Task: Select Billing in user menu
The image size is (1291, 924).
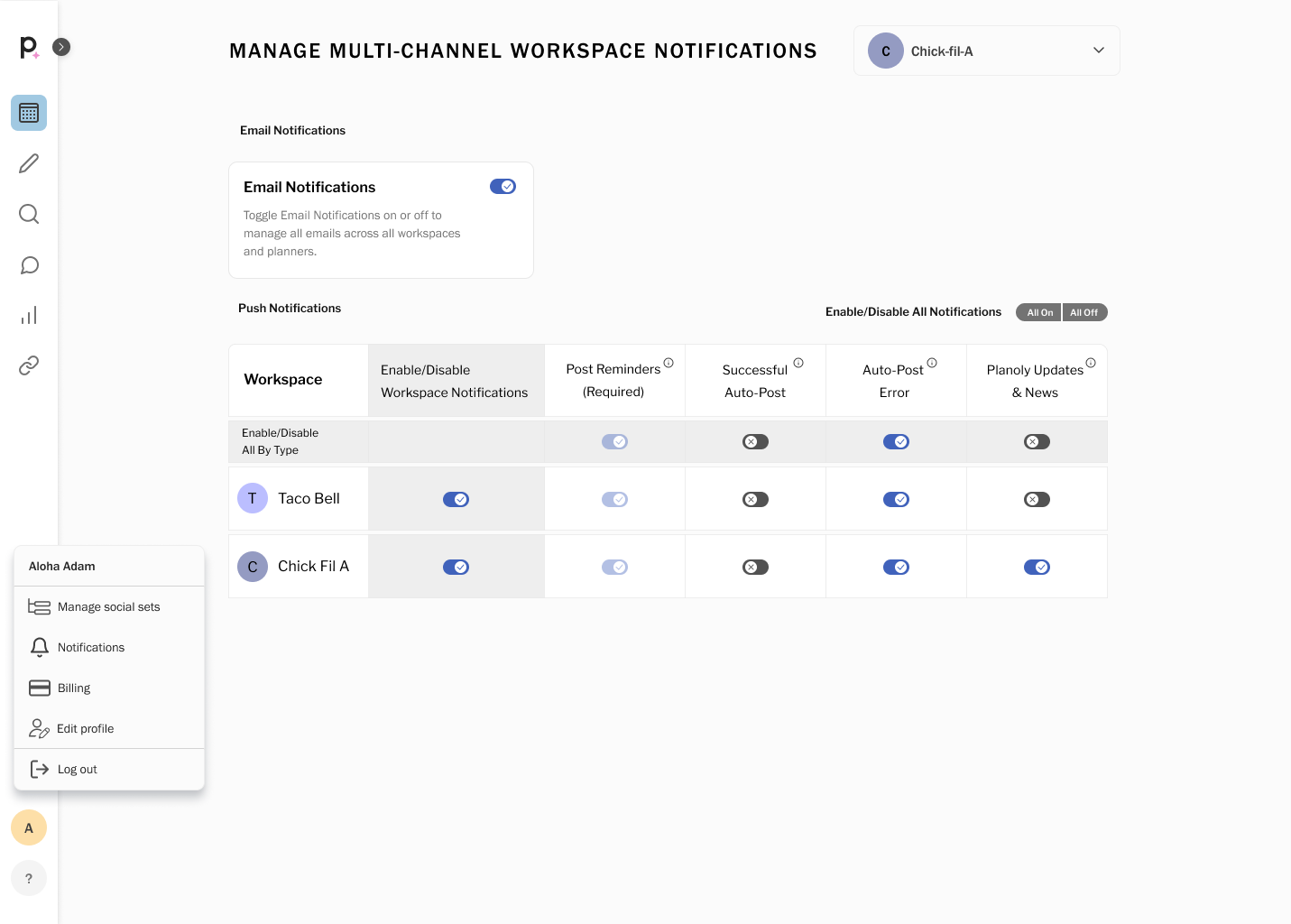Action: coord(109,688)
